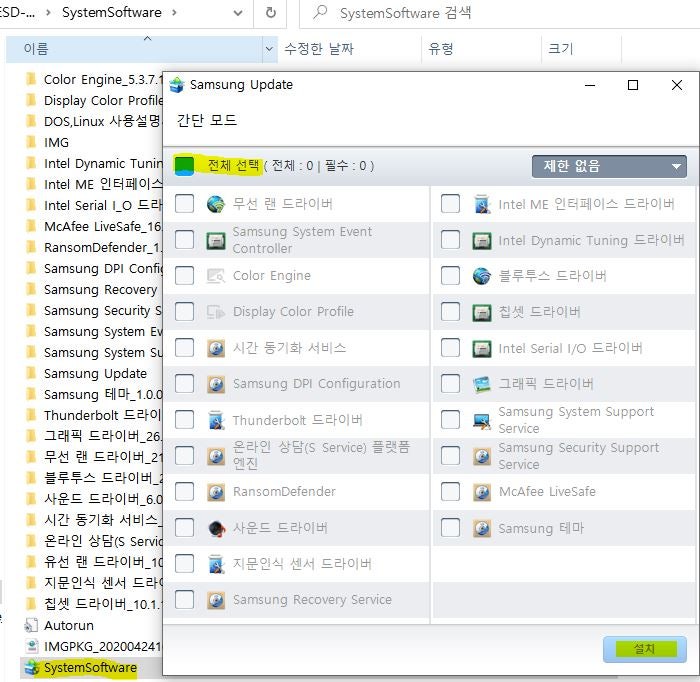This screenshot has width=700, height=682.
Task: Click the search magnifier icon in Explorer
Action: [x=320, y=12]
